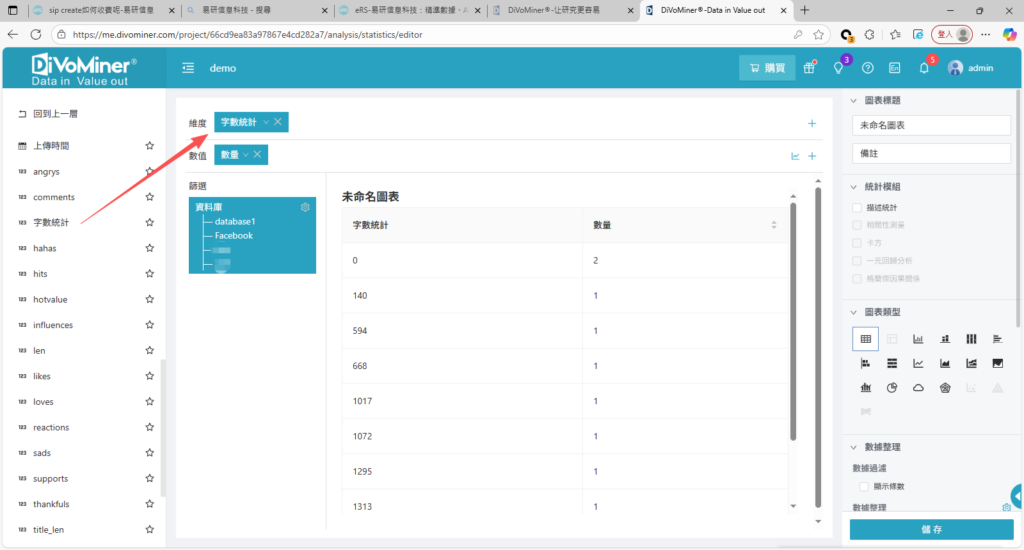Open the notification bell icon

pos(924,68)
